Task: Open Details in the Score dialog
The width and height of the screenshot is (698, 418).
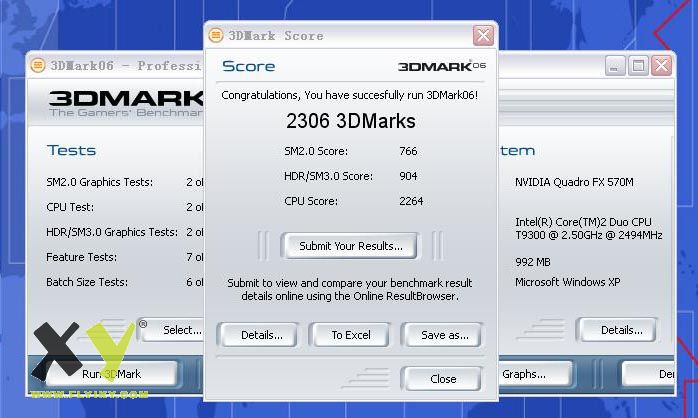Action: click(x=258, y=335)
